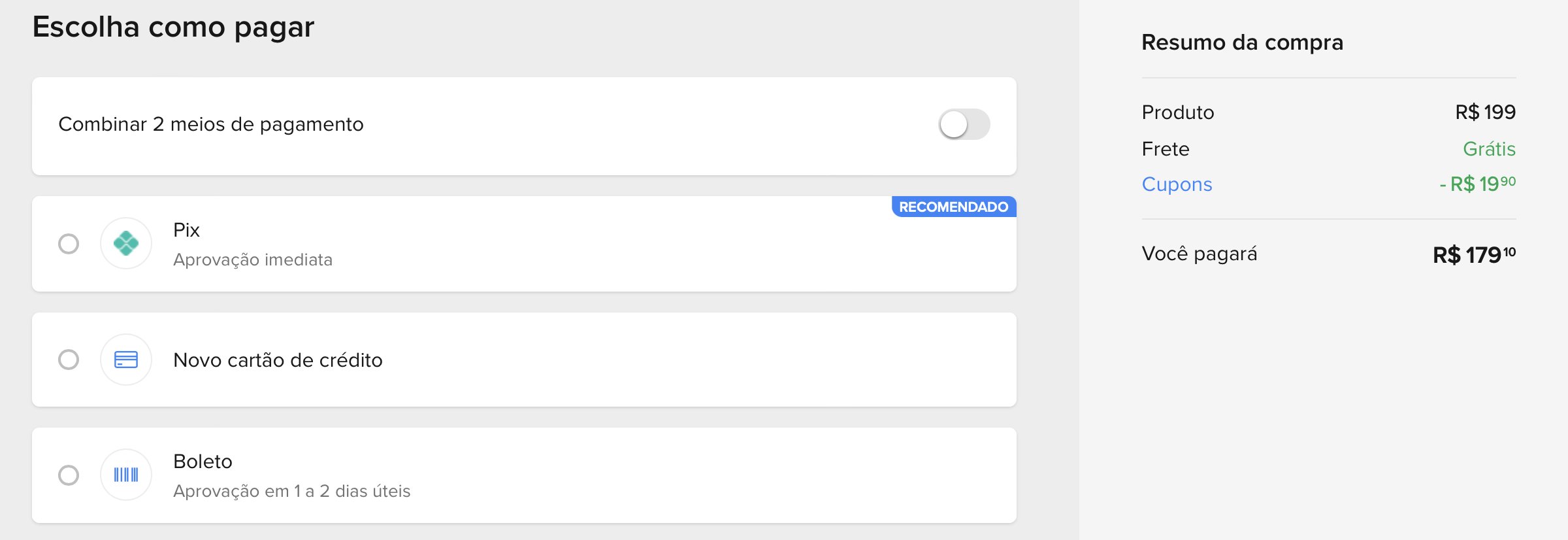Click the credit card icon
Screen dimensions: 1568x540
[x=126, y=360]
